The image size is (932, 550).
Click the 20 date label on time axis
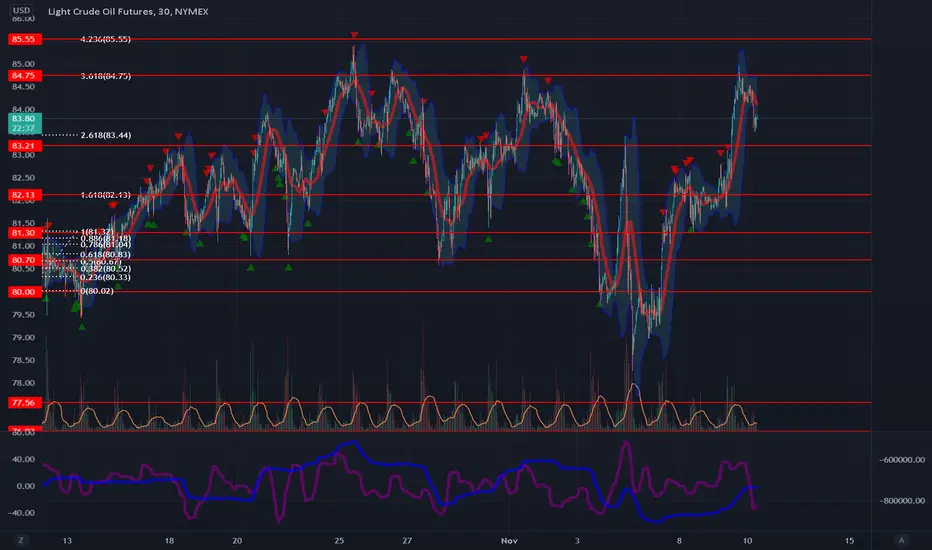pos(237,540)
